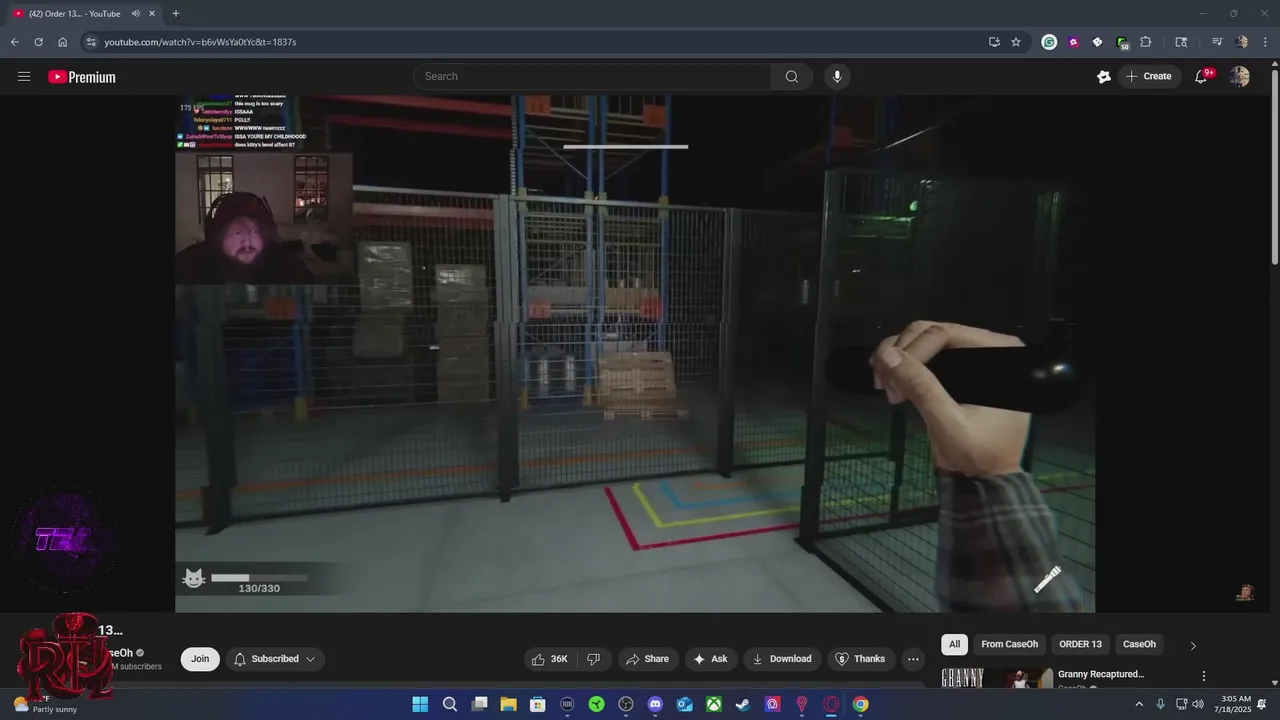The height and width of the screenshot is (720, 1280).
Task: Launch OBS Studio from the taskbar
Action: point(626,704)
